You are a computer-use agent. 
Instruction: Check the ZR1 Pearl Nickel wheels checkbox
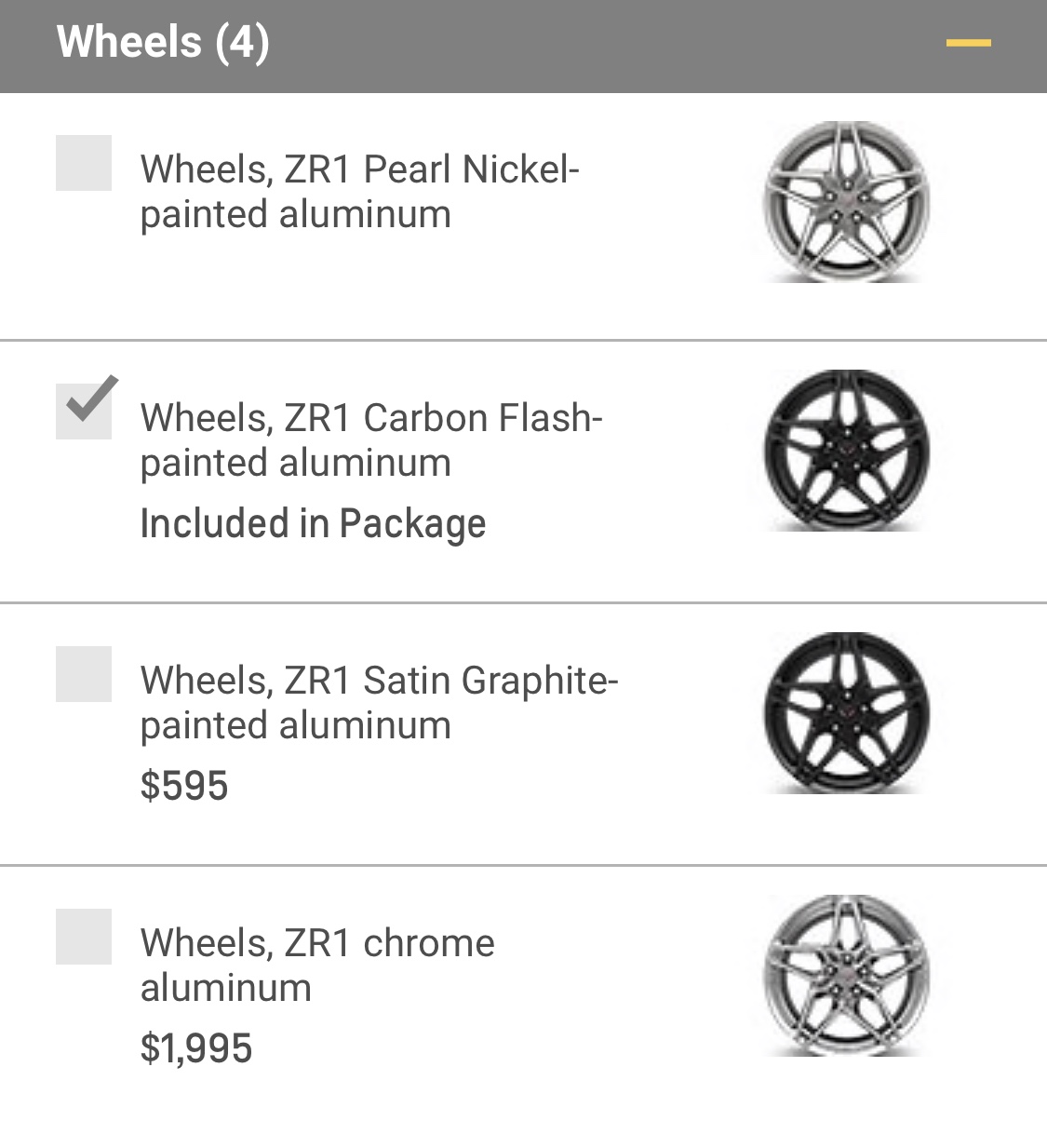pos(84,163)
